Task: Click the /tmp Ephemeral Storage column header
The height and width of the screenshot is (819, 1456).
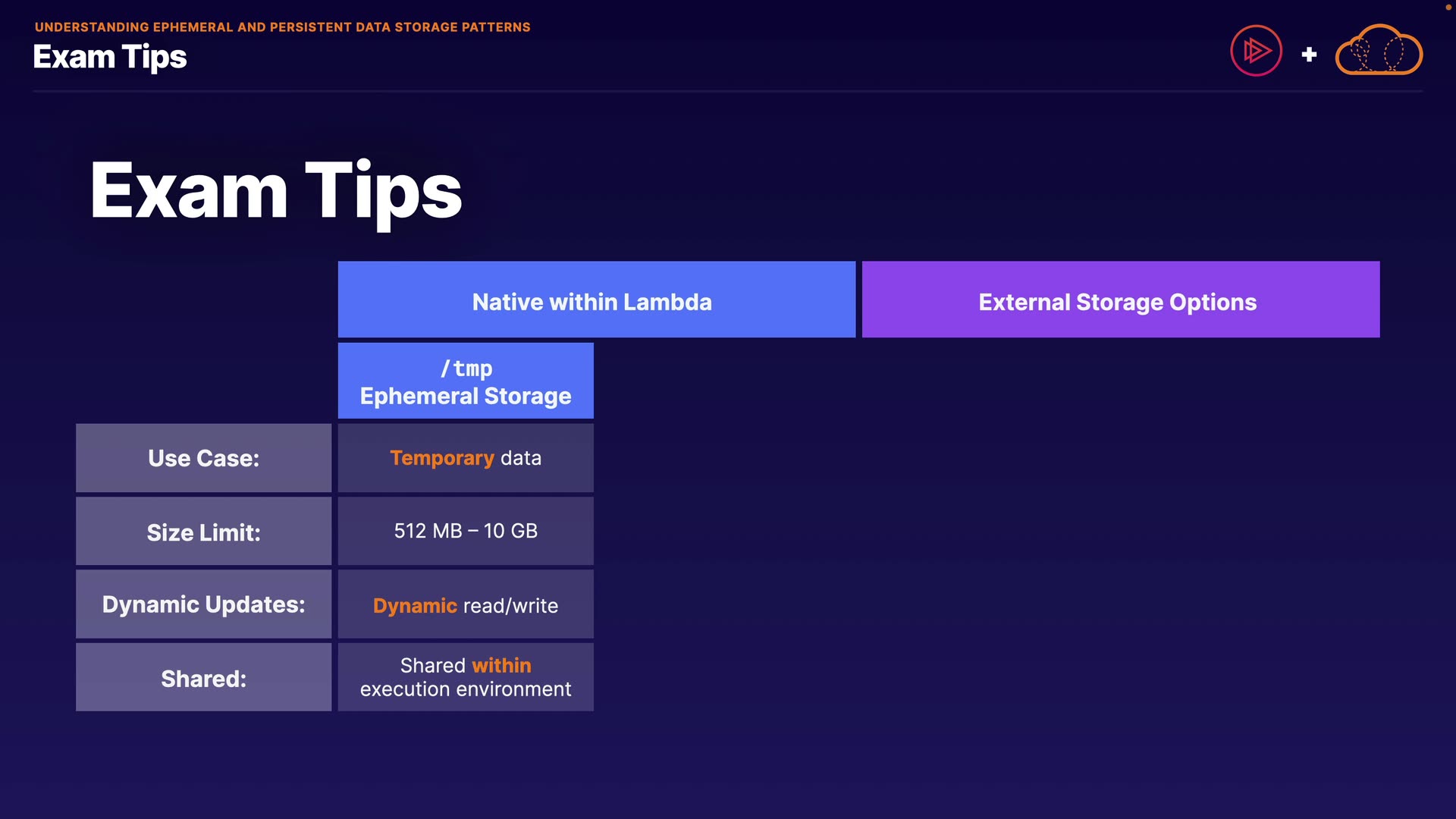Action: point(466,381)
